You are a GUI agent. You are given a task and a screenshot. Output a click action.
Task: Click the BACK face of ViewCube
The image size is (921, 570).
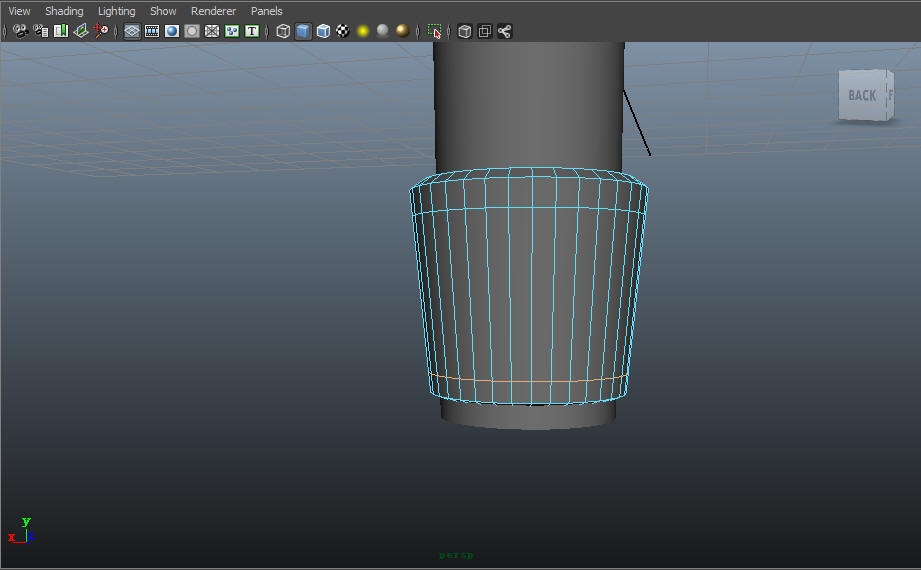pos(862,95)
